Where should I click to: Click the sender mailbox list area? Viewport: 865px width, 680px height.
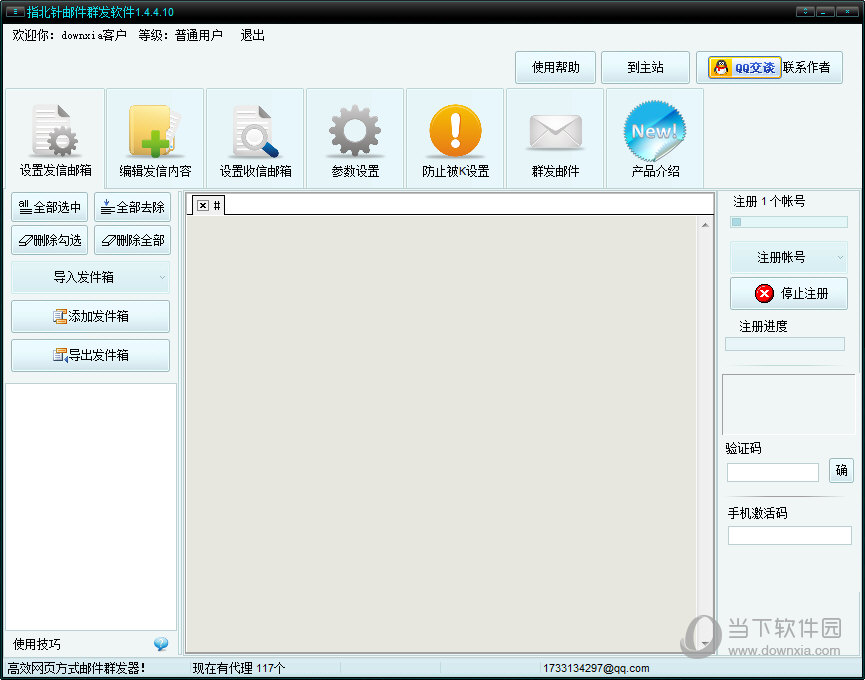coord(90,507)
